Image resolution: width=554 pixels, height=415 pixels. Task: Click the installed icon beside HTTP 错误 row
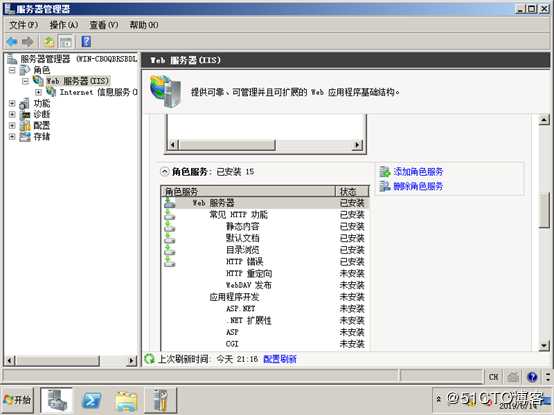[170, 262]
